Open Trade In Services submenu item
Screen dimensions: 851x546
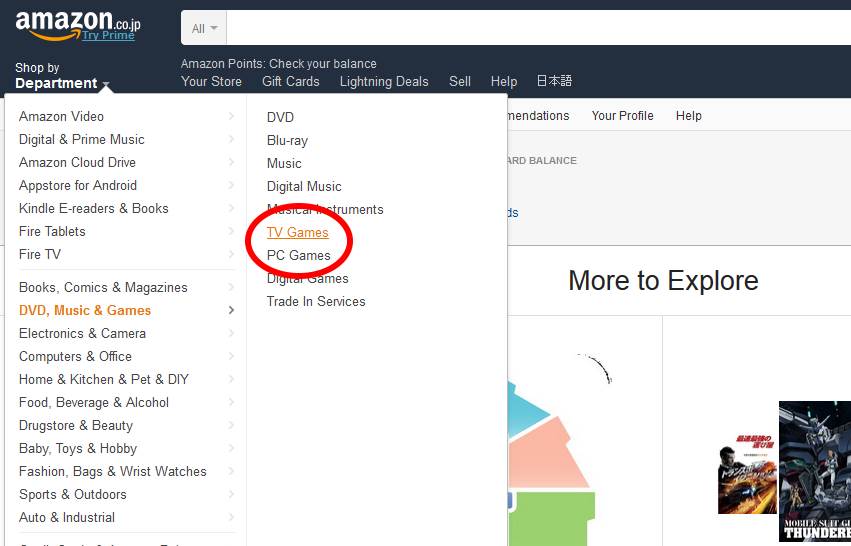(x=316, y=301)
